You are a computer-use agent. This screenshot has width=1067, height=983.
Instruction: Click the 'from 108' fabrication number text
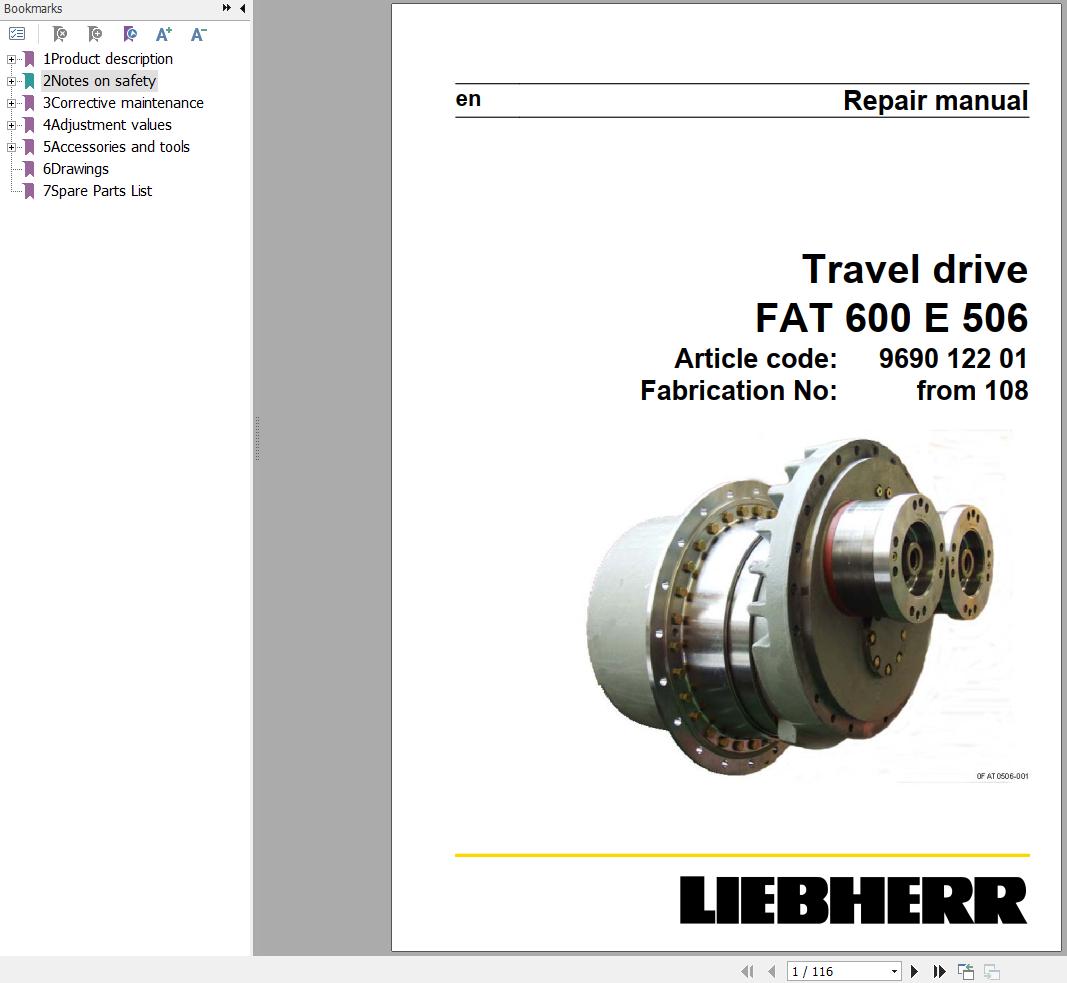point(972,390)
